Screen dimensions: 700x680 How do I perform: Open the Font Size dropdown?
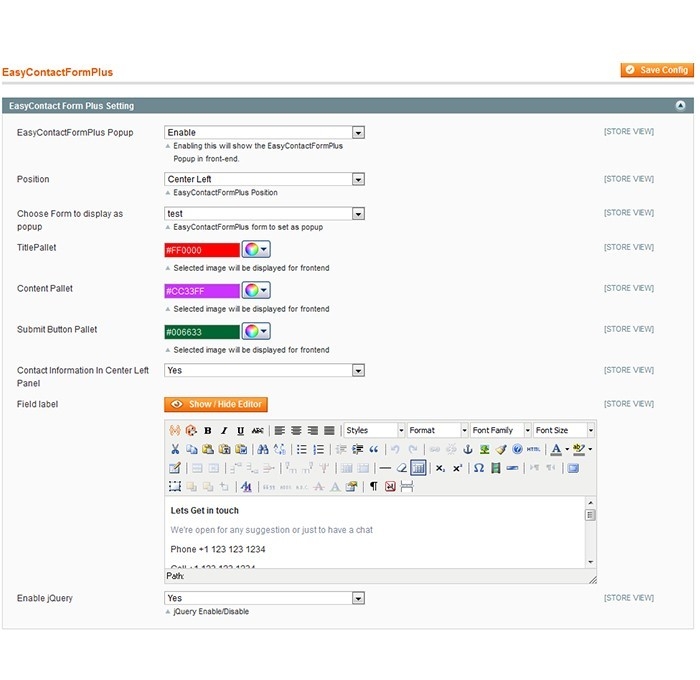(564, 430)
